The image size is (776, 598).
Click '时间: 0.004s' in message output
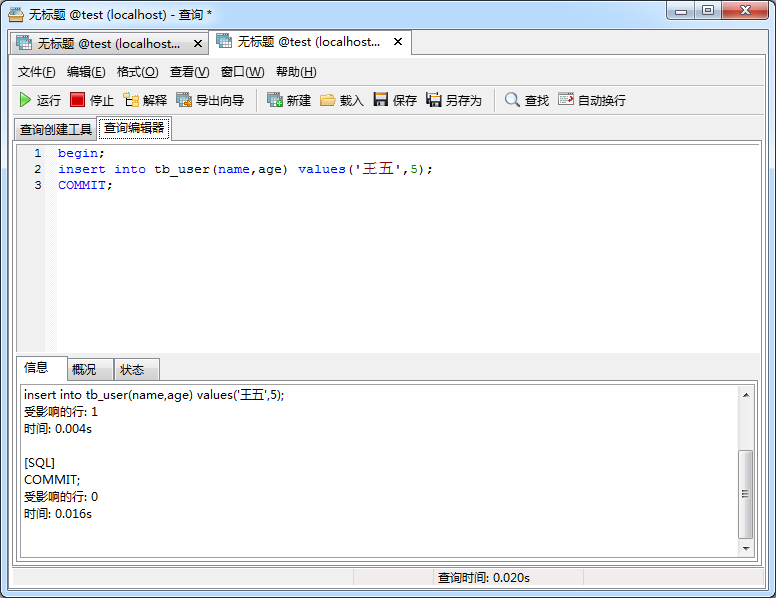tap(58, 429)
